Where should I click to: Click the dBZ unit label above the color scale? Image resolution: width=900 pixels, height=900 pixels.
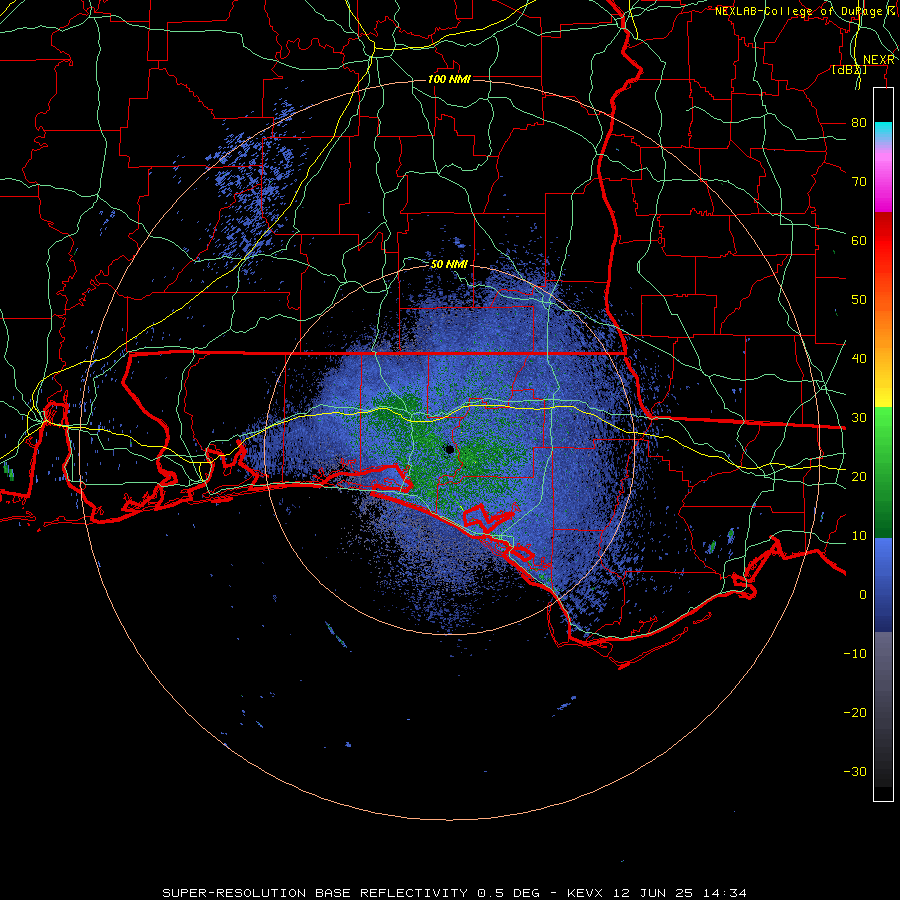point(849,70)
